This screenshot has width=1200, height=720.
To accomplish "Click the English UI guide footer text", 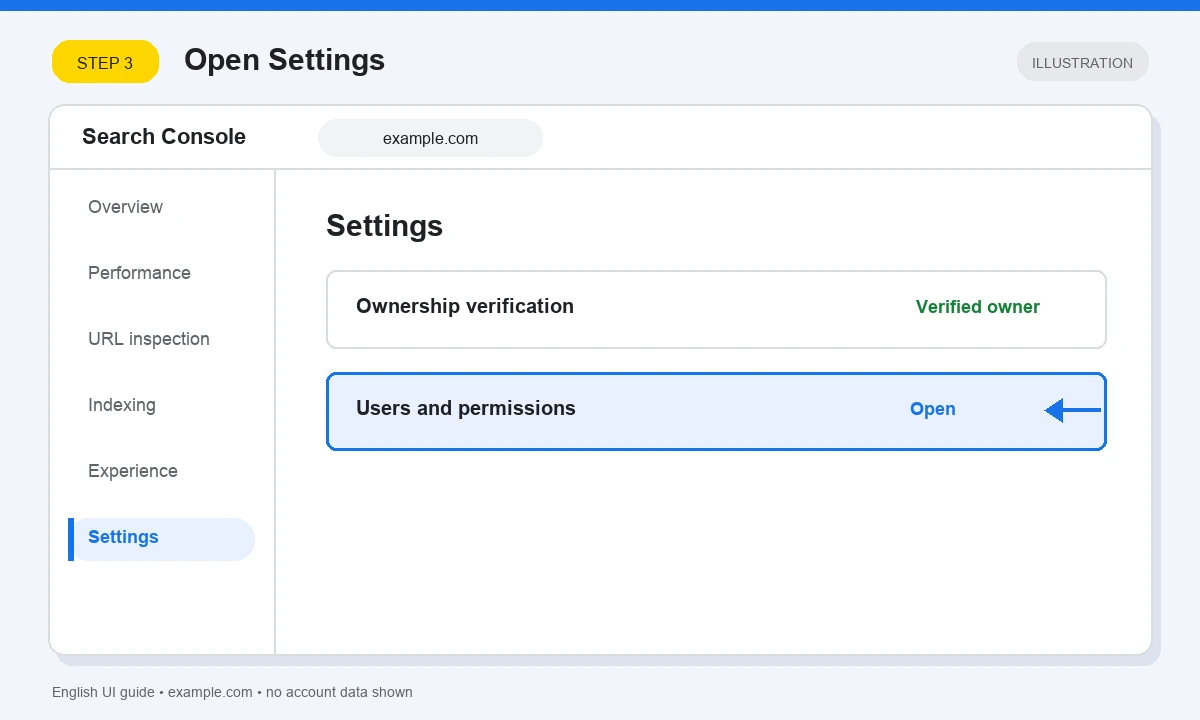I will 232,692.
